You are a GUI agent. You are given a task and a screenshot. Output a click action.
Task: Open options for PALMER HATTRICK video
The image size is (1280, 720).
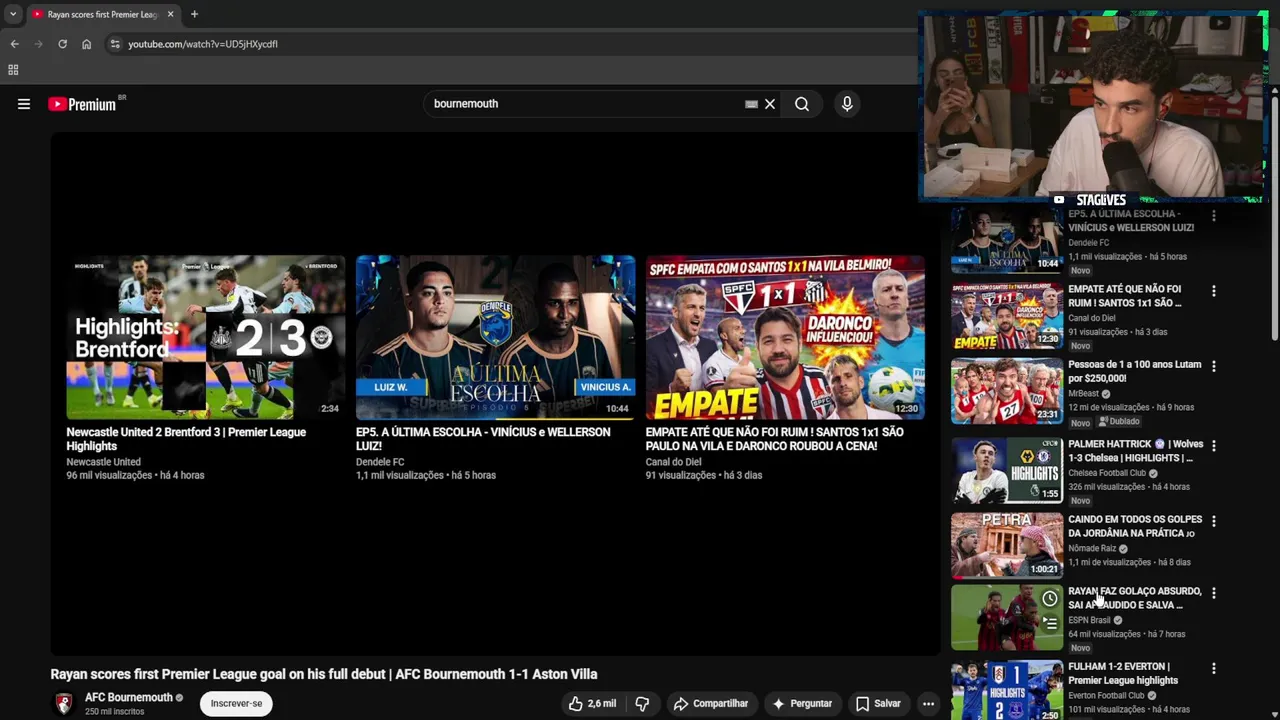click(x=1214, y=446)
